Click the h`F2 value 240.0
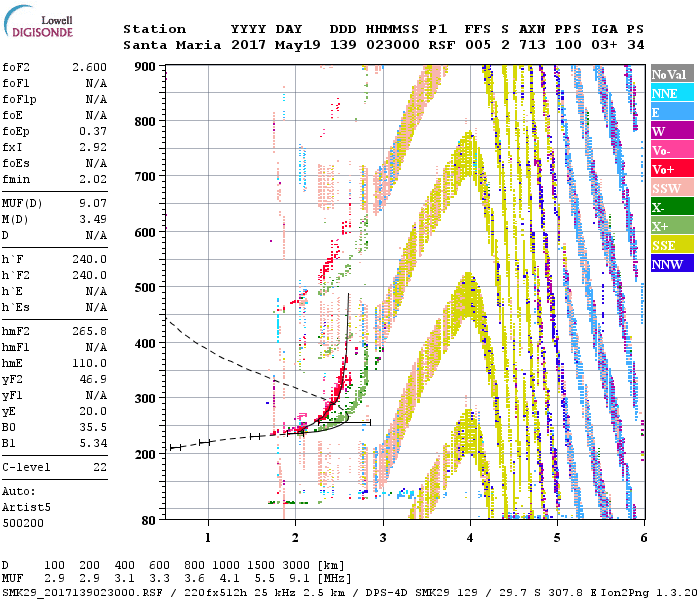This screenshot has width=700, height=600. [x=89, y=275]
